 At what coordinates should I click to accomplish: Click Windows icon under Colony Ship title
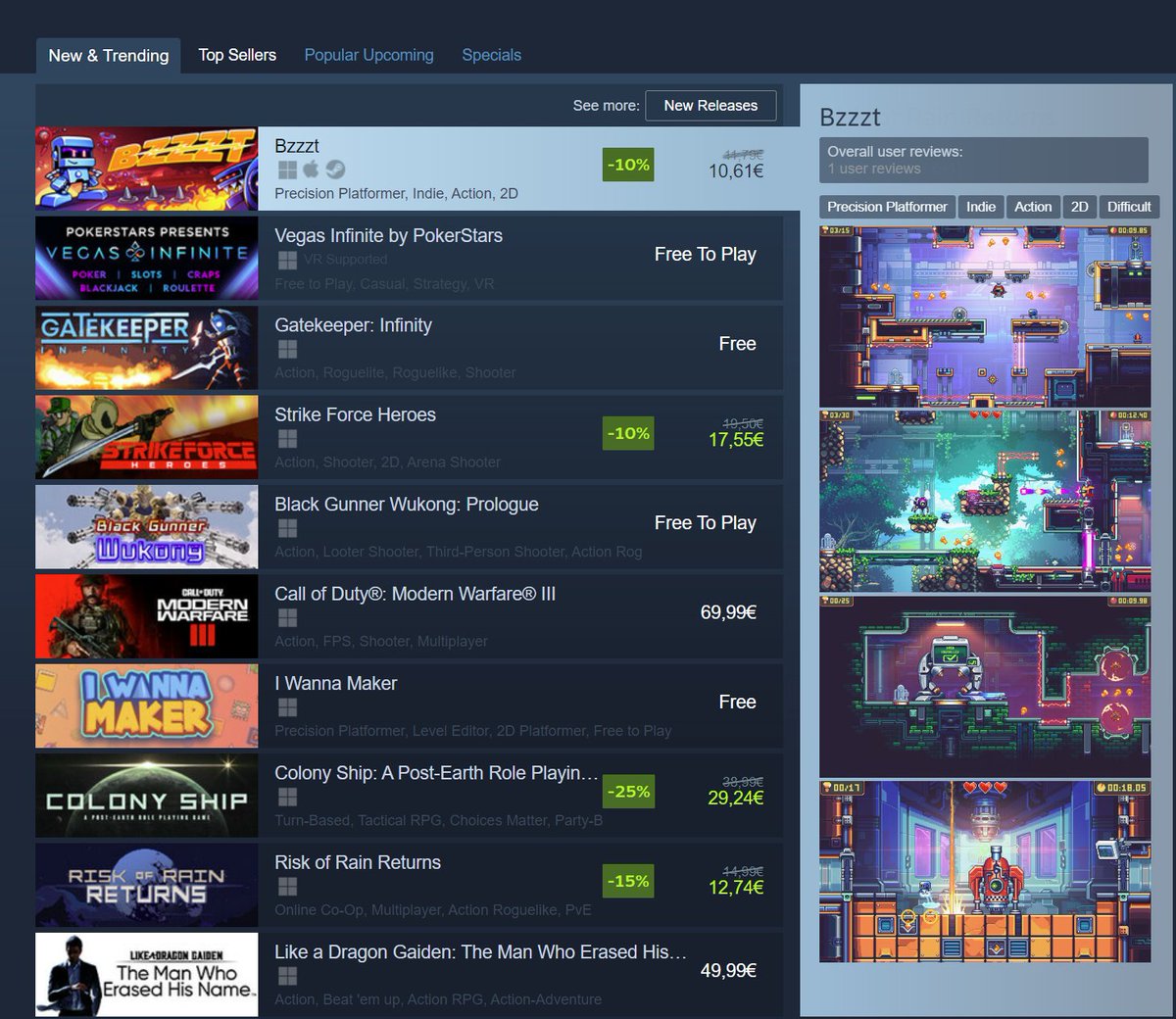pos(287,797)
